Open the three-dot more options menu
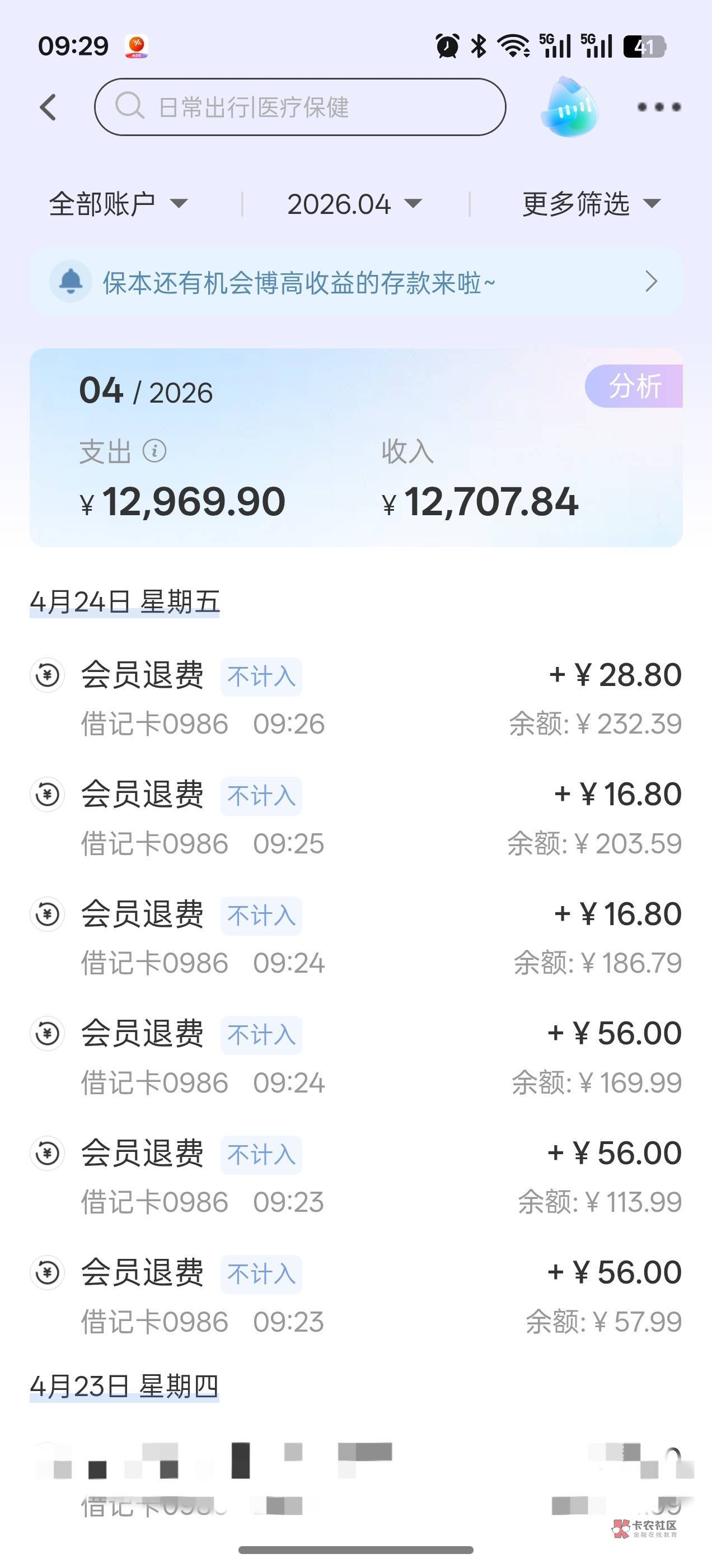This screenshot has height=1568, width=712. [x=659, y=107]
